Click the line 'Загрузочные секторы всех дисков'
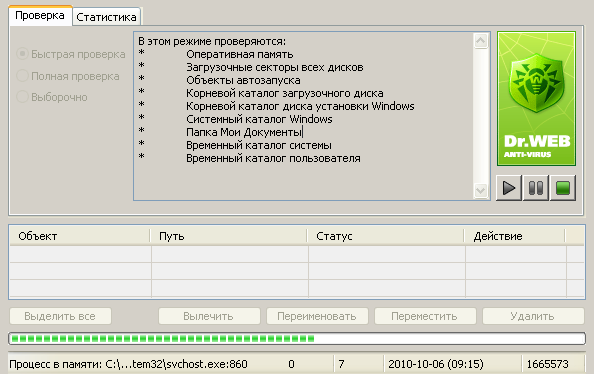This screenshot has width=594, height=374. coord(275,67)
